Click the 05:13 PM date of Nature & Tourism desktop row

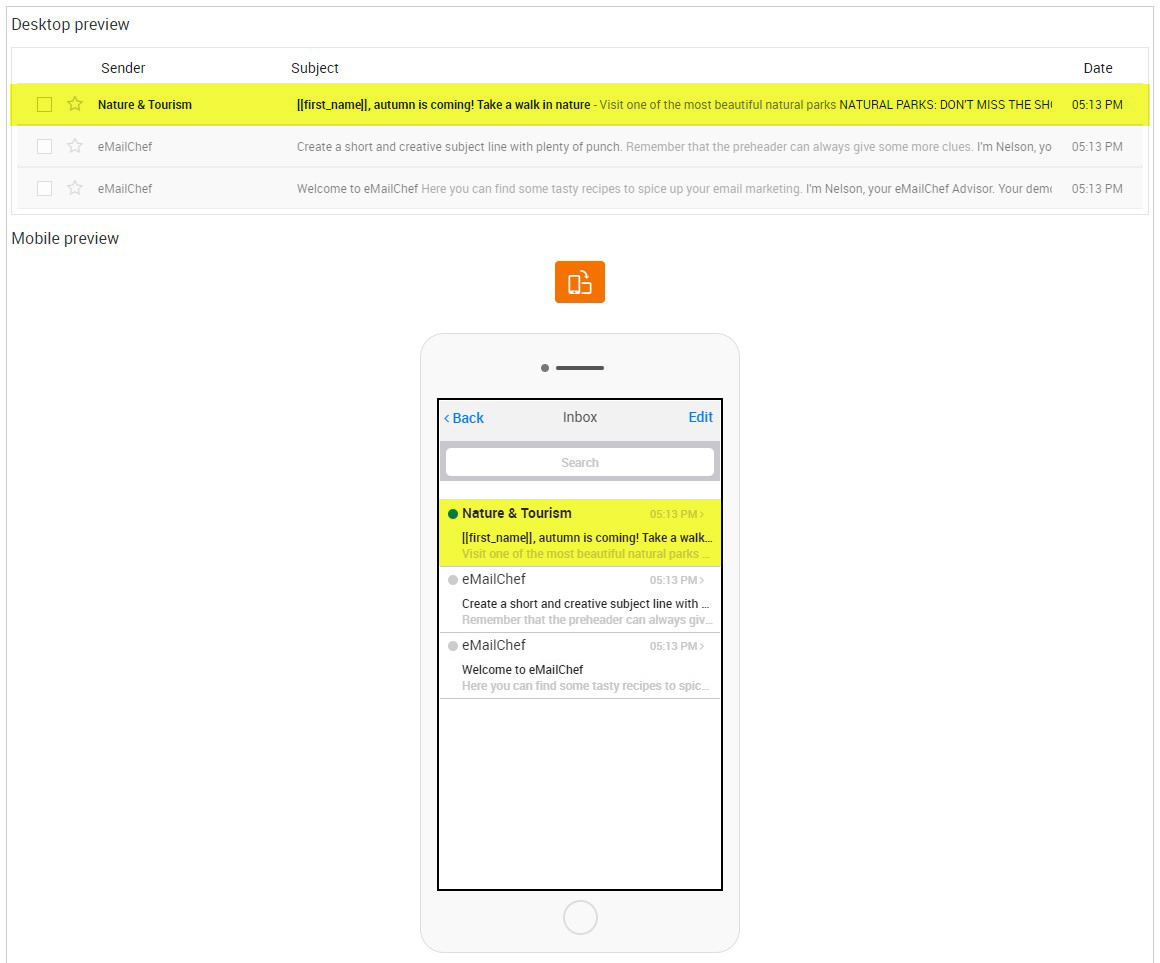pos(1097,105)
